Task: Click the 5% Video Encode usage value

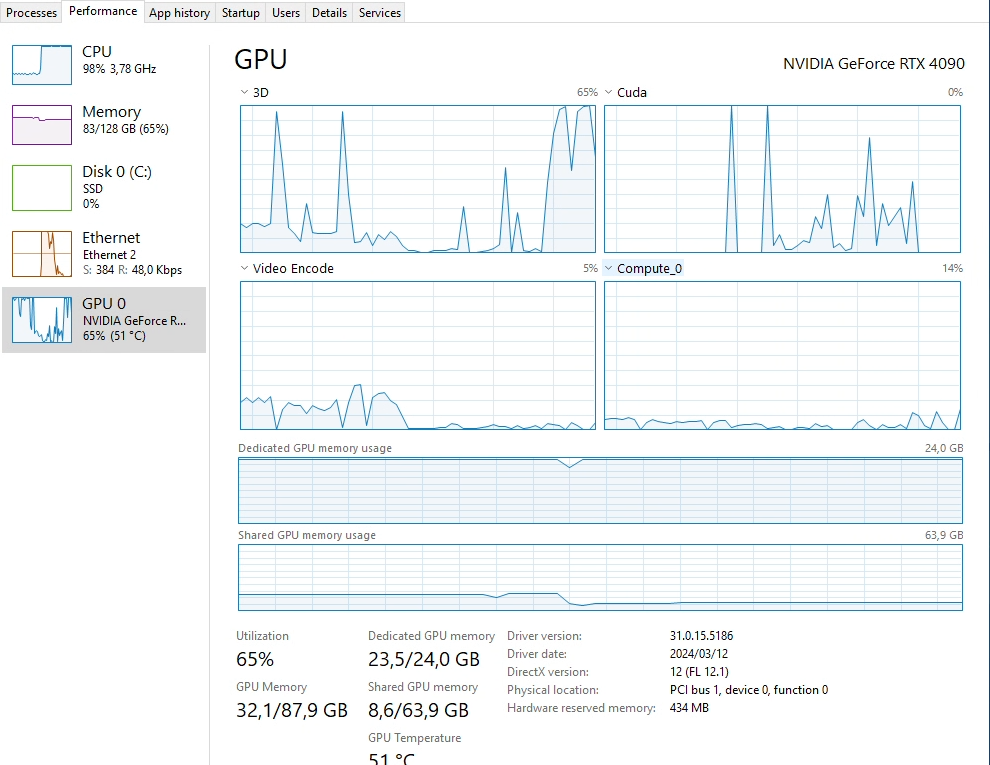Action: click(x=590, y=268)
